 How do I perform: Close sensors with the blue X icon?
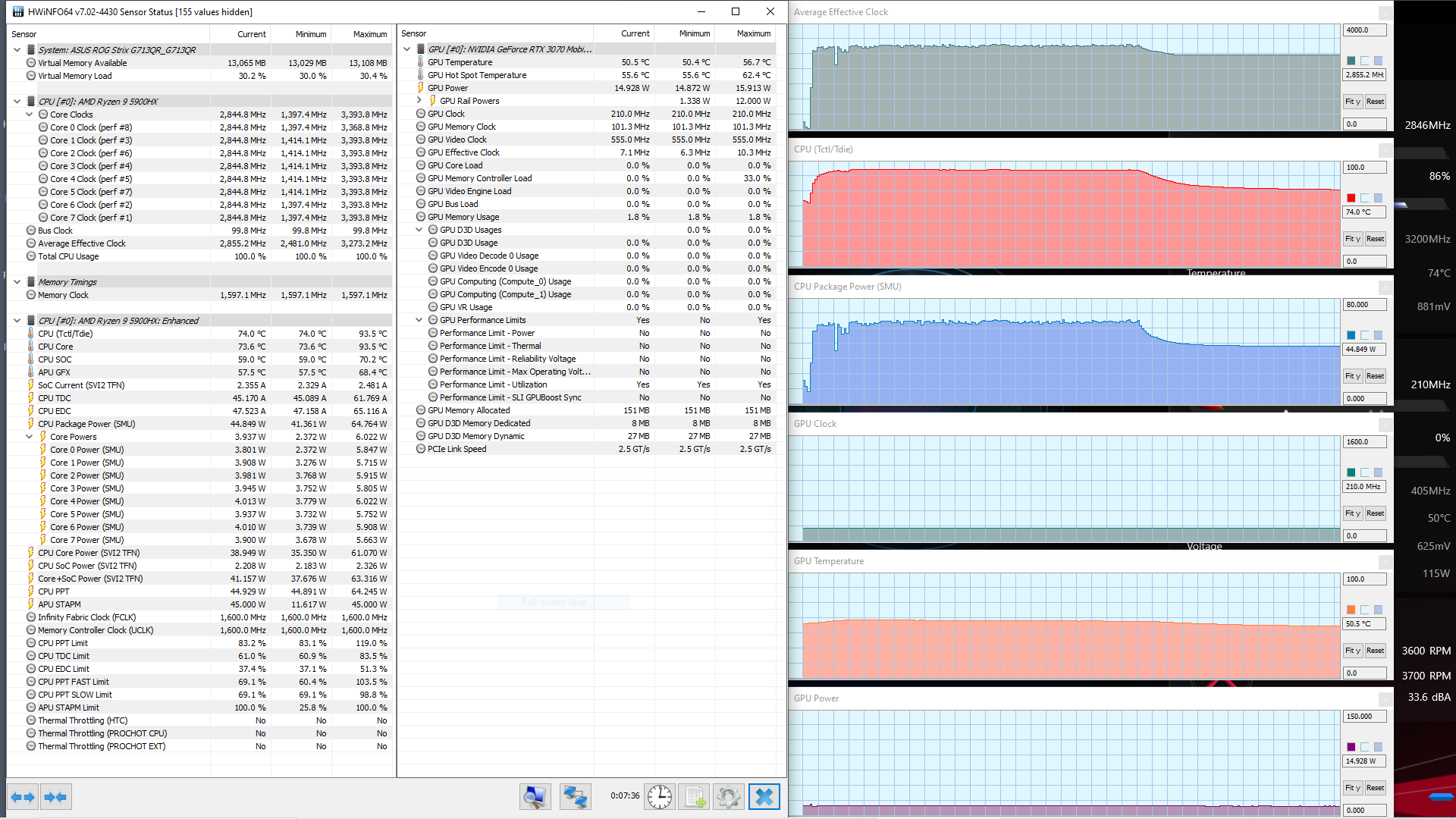764,796
